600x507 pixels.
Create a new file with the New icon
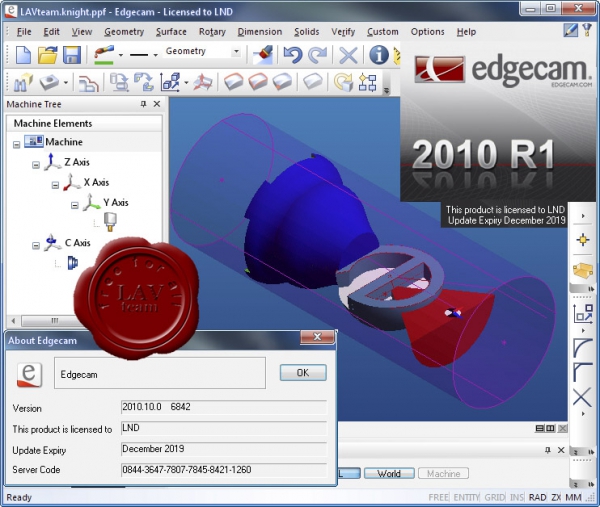click(x=23, y=55)
